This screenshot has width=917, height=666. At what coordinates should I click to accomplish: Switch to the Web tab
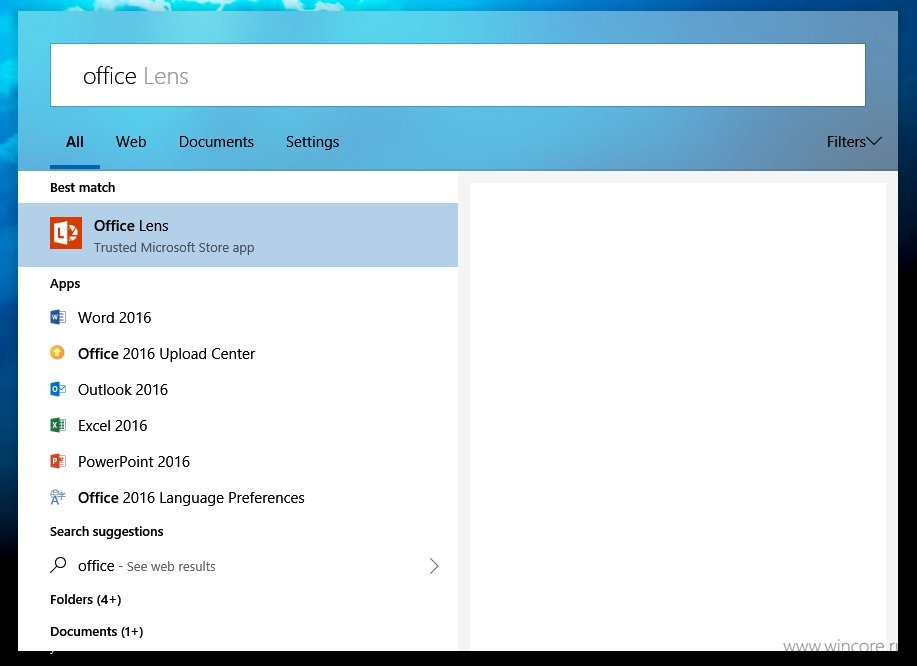pos(131,142)
